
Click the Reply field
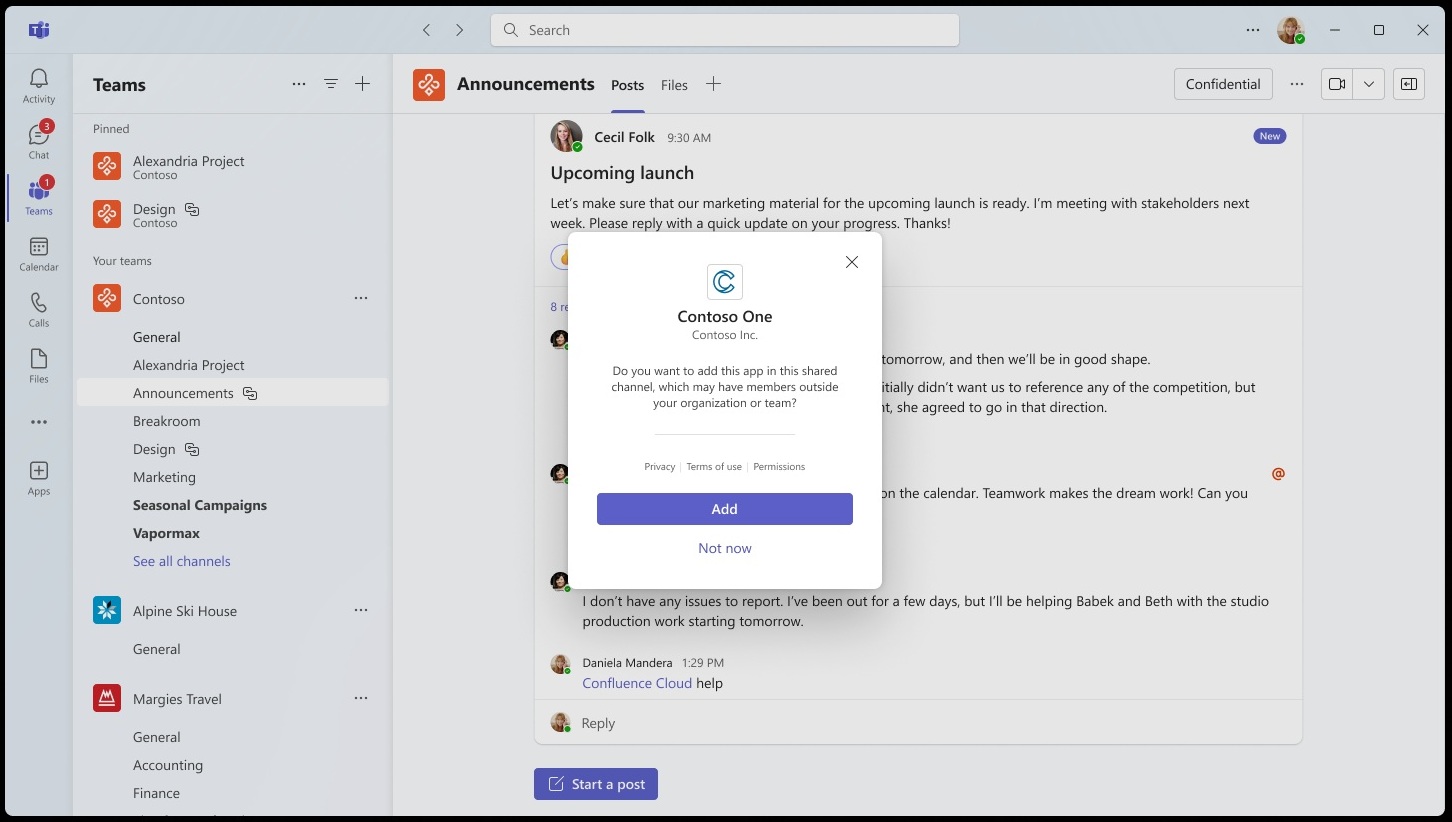[918, 722]
